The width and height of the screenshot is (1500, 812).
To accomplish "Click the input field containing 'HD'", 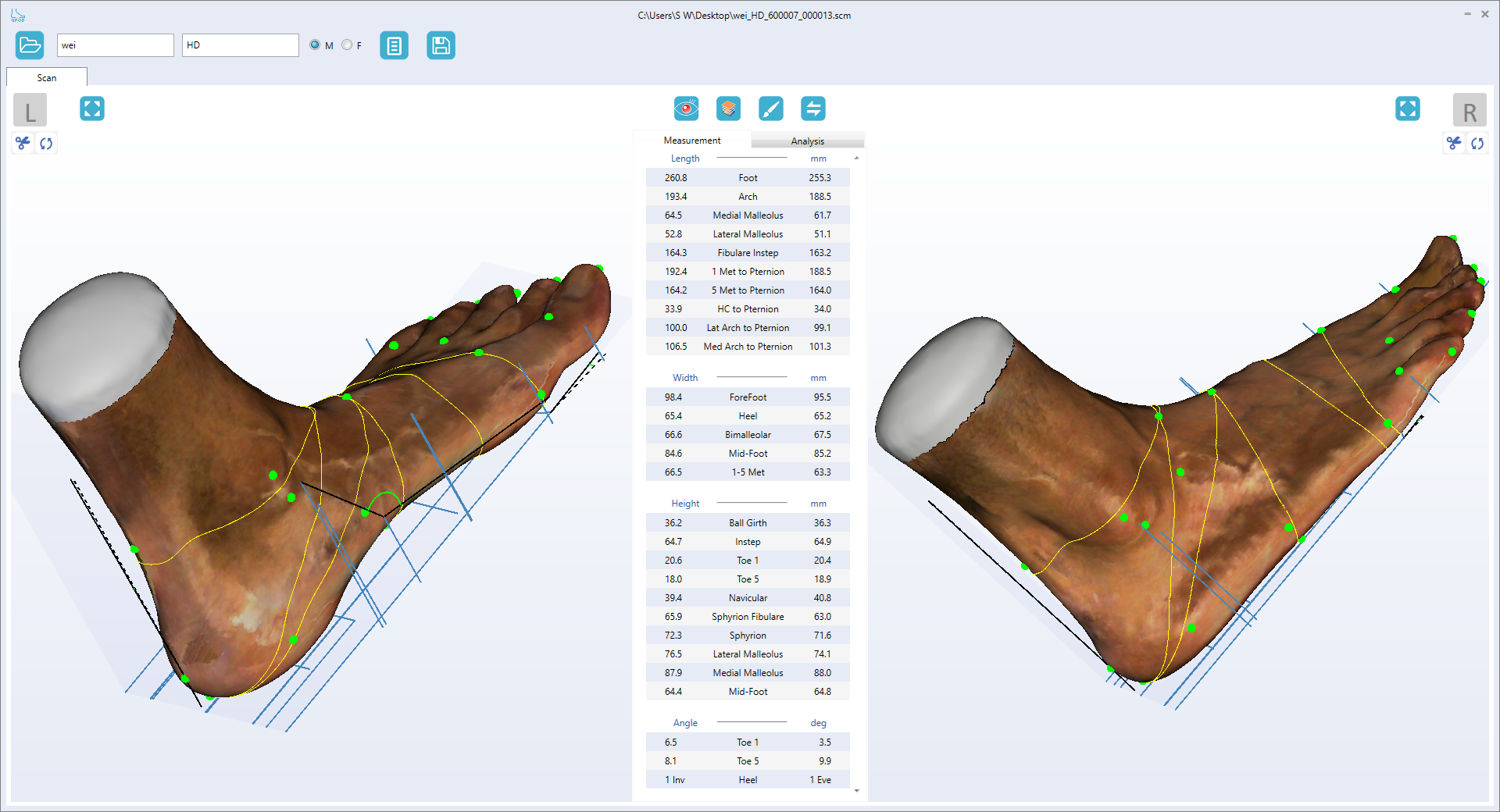I will (241, 45).
